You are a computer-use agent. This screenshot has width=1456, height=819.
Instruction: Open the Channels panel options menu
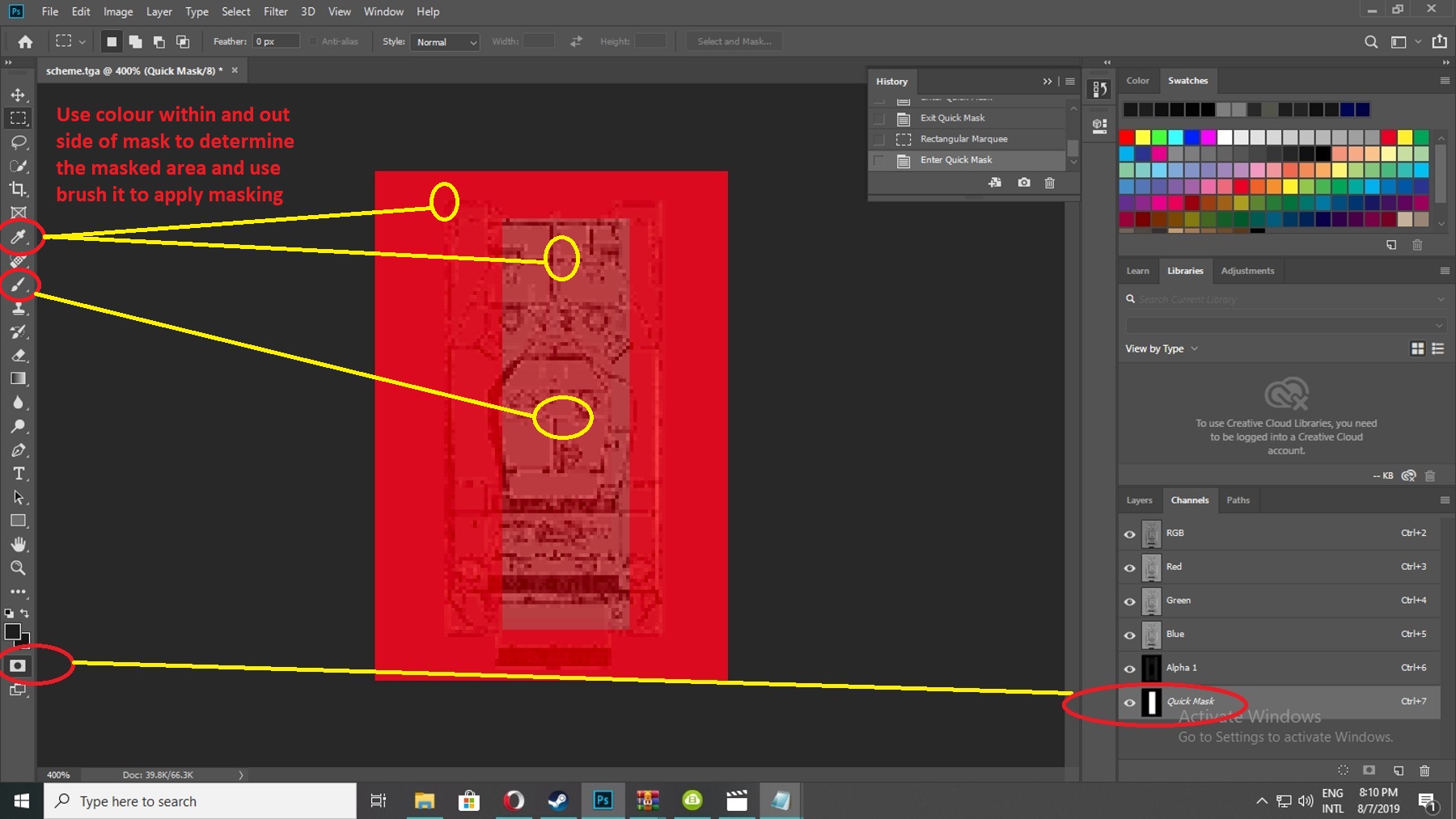click(x=1445, y=500)
